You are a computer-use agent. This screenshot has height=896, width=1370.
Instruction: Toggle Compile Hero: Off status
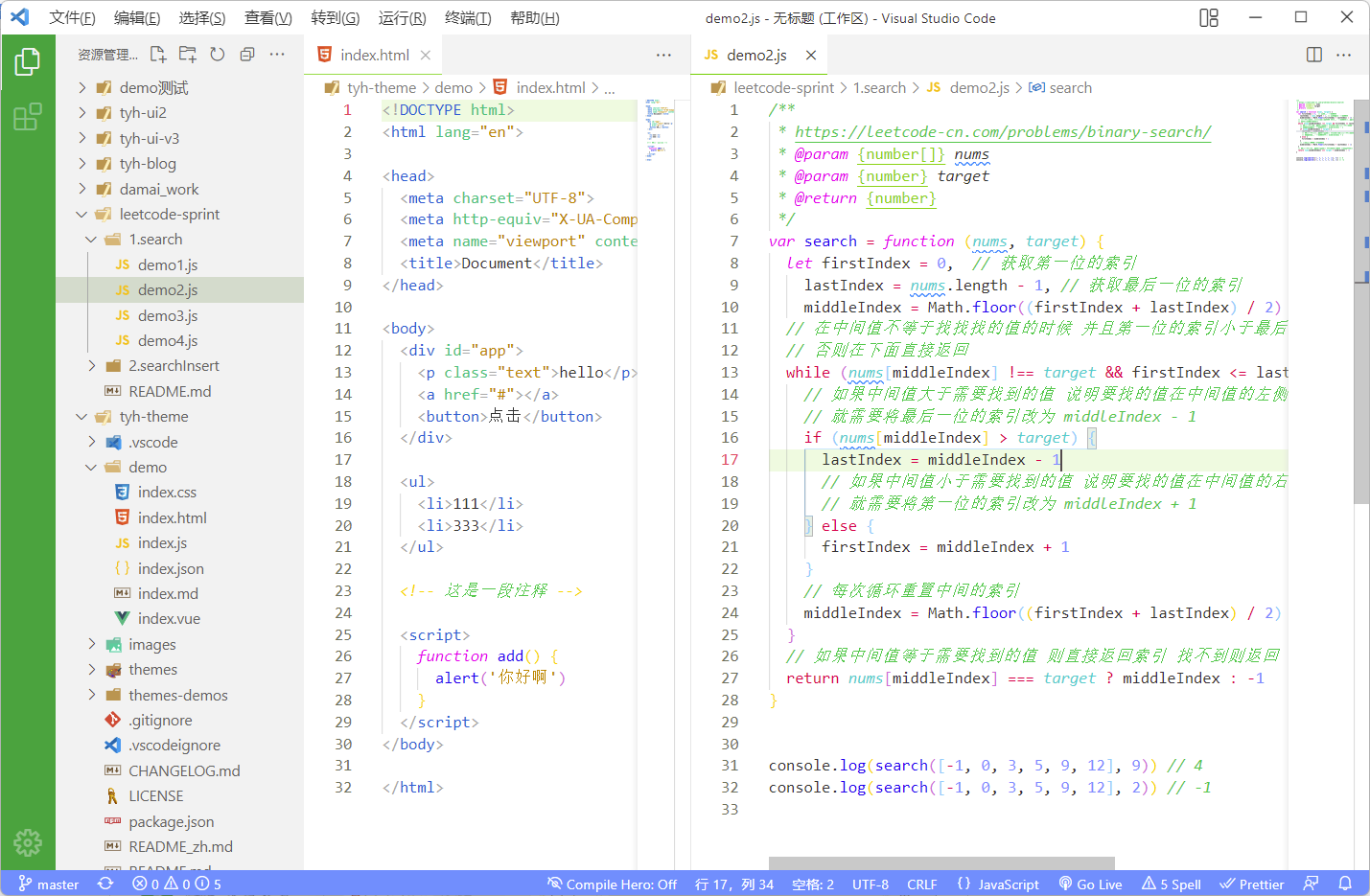coord(612,884)
